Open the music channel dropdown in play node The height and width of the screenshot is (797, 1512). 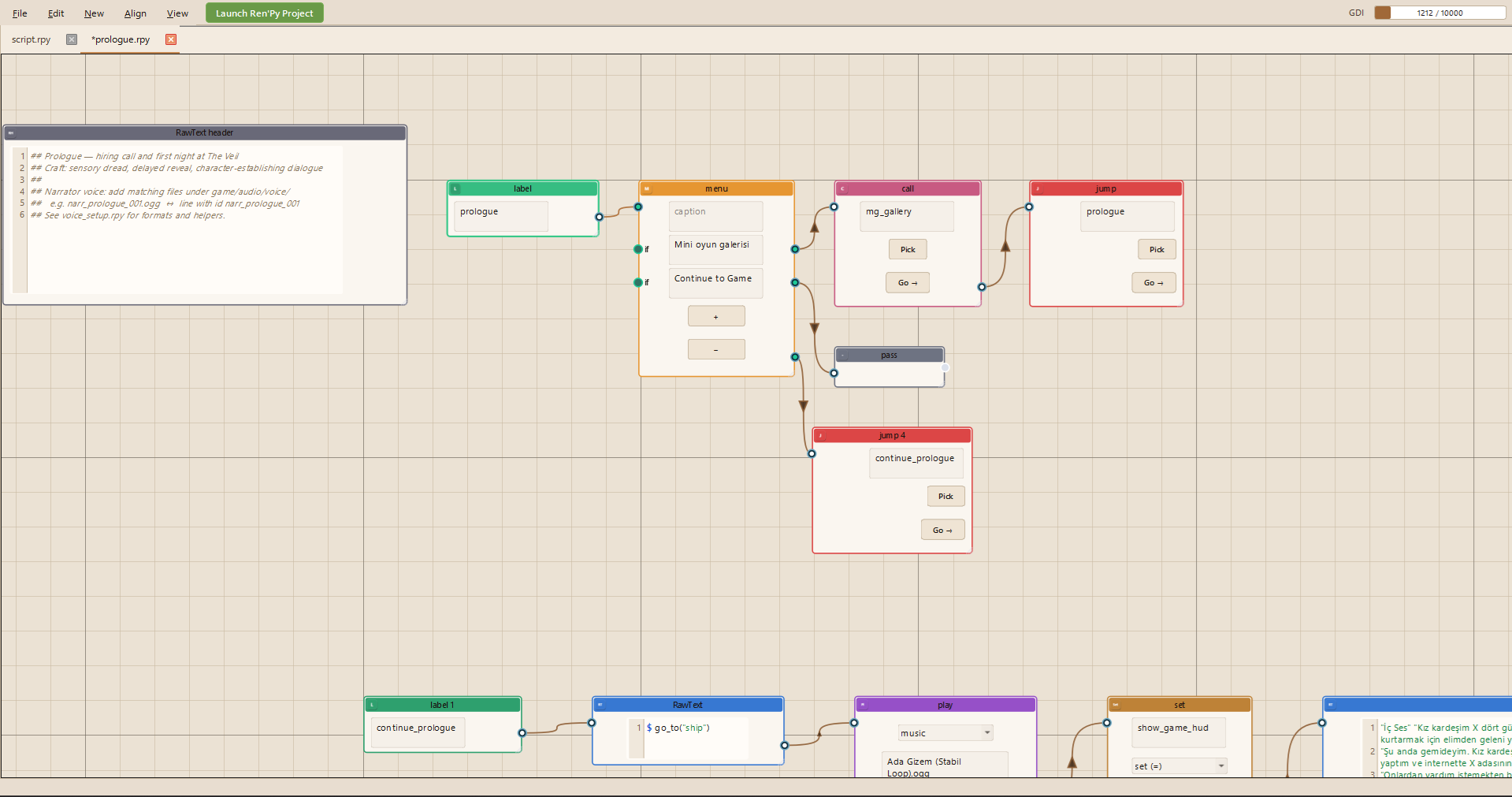pos(945,733)
